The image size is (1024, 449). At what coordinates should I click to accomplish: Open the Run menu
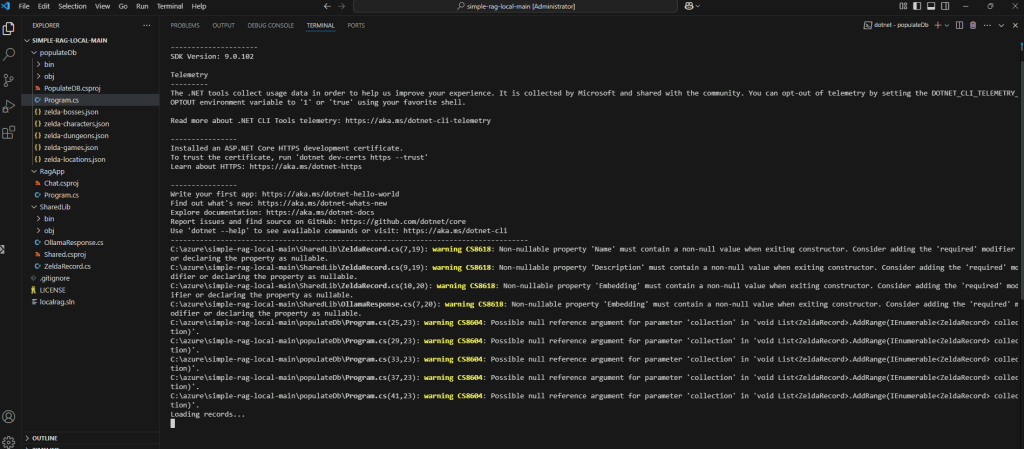point(142,6)
